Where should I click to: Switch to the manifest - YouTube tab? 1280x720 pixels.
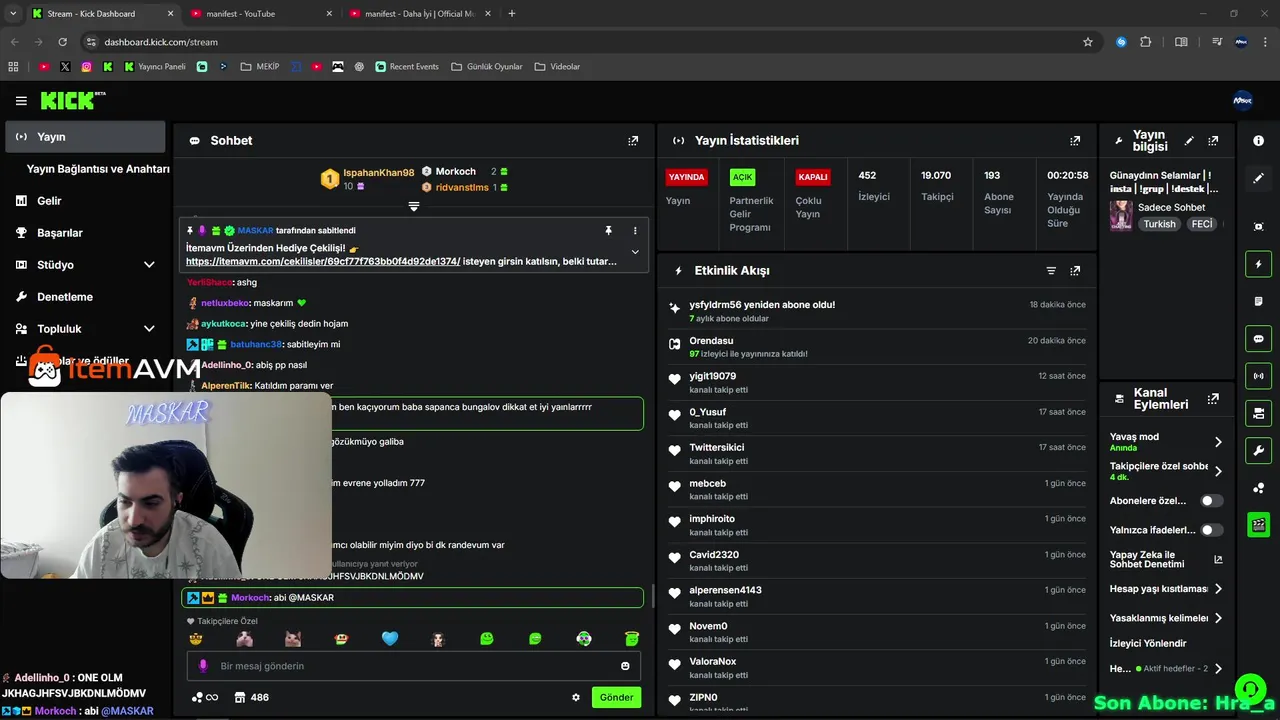[x=259, y=14]
